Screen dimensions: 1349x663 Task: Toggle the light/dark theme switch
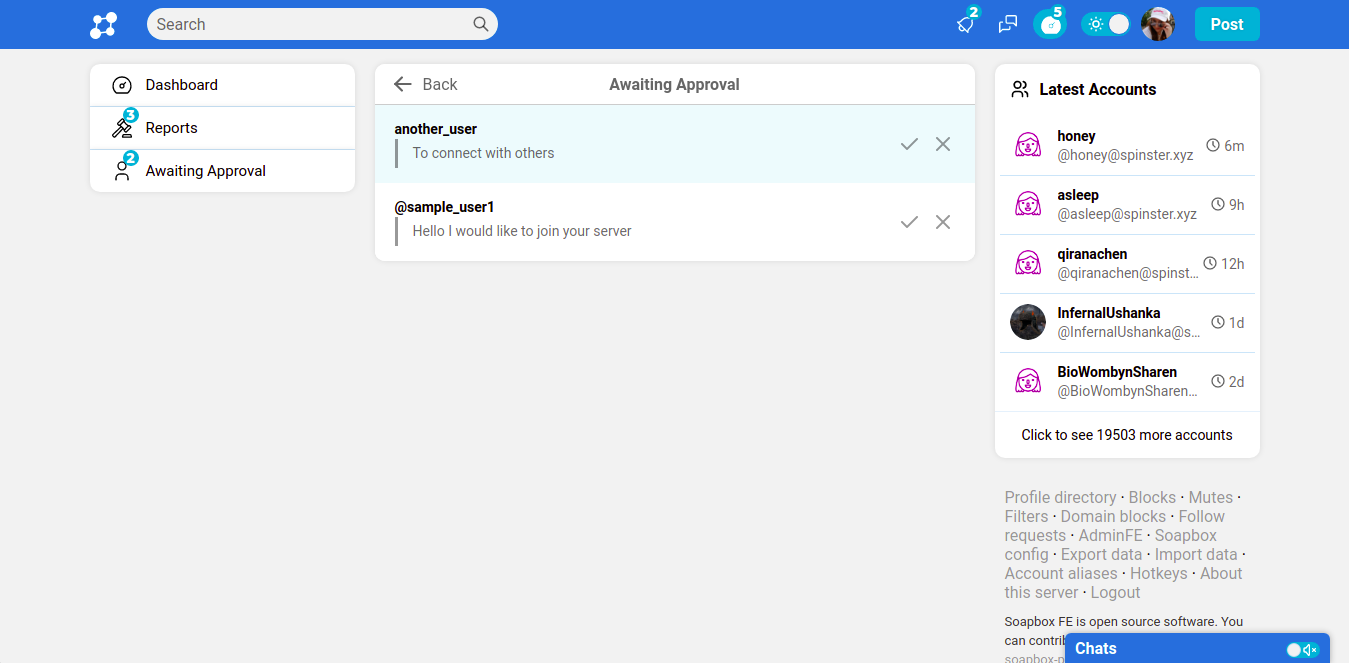coord(1106,24)
